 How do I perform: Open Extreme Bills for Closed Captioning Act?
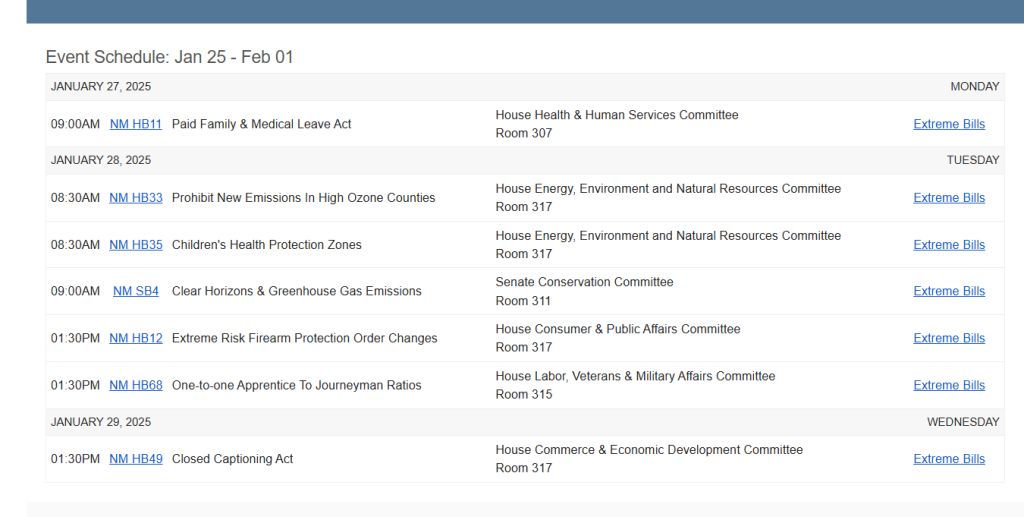[x=948, y=459]
